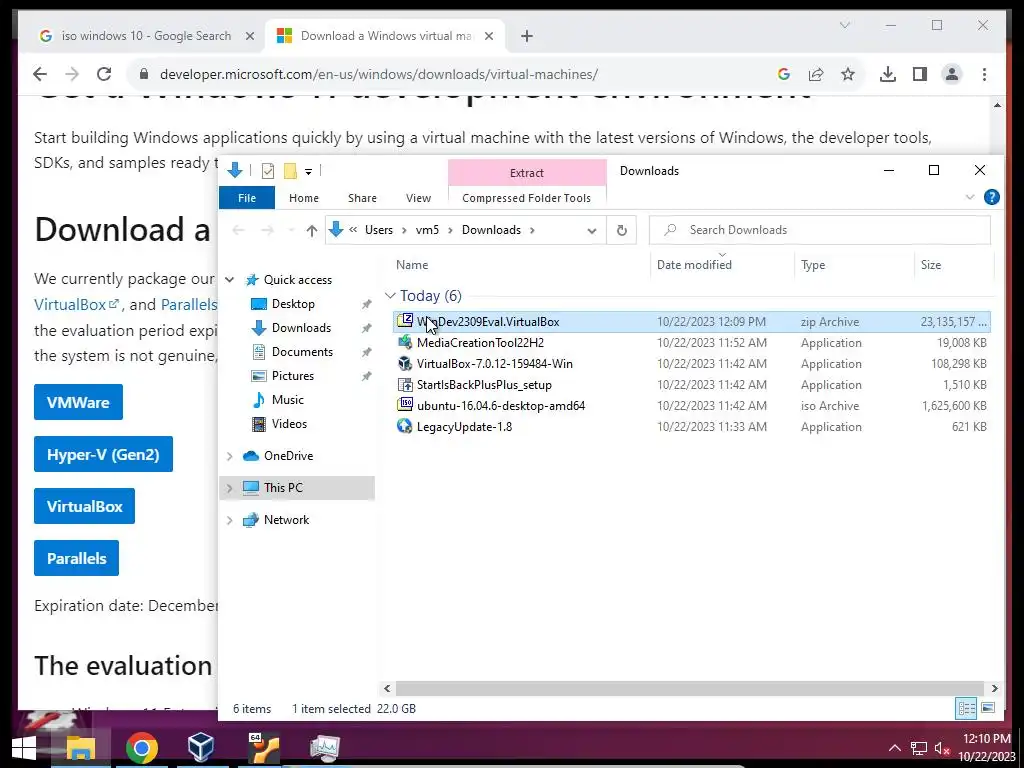
Task: Bookmark this page with star icon
Action: click(x=848, y=74)
